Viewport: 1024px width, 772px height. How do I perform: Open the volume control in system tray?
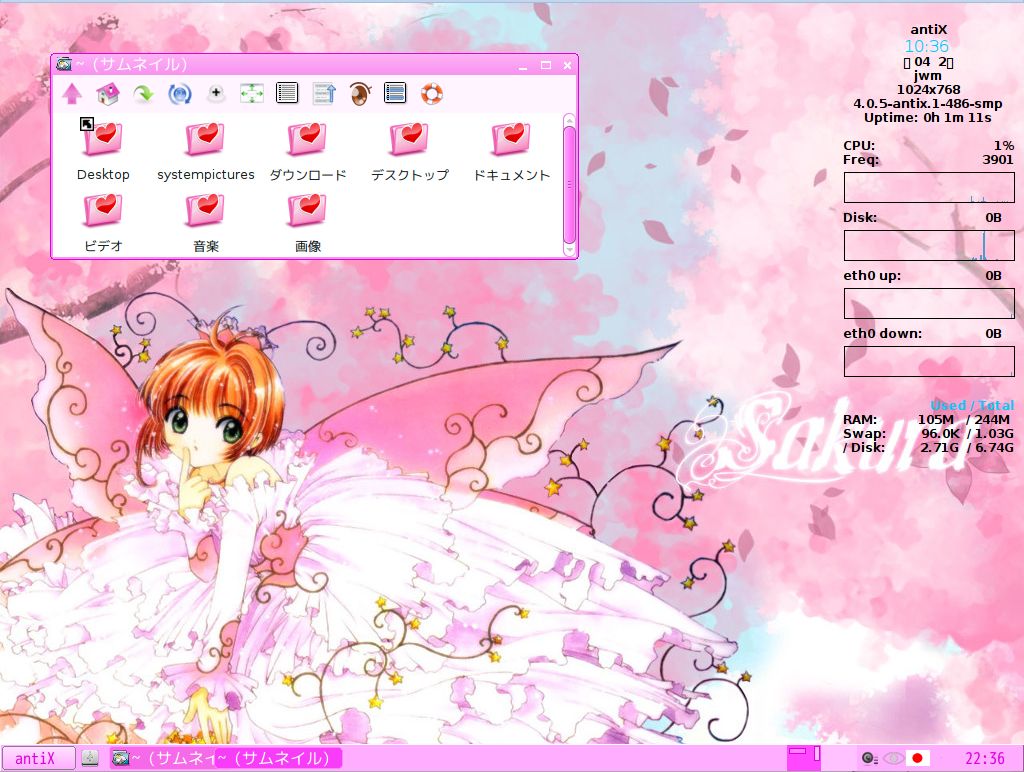869,758
